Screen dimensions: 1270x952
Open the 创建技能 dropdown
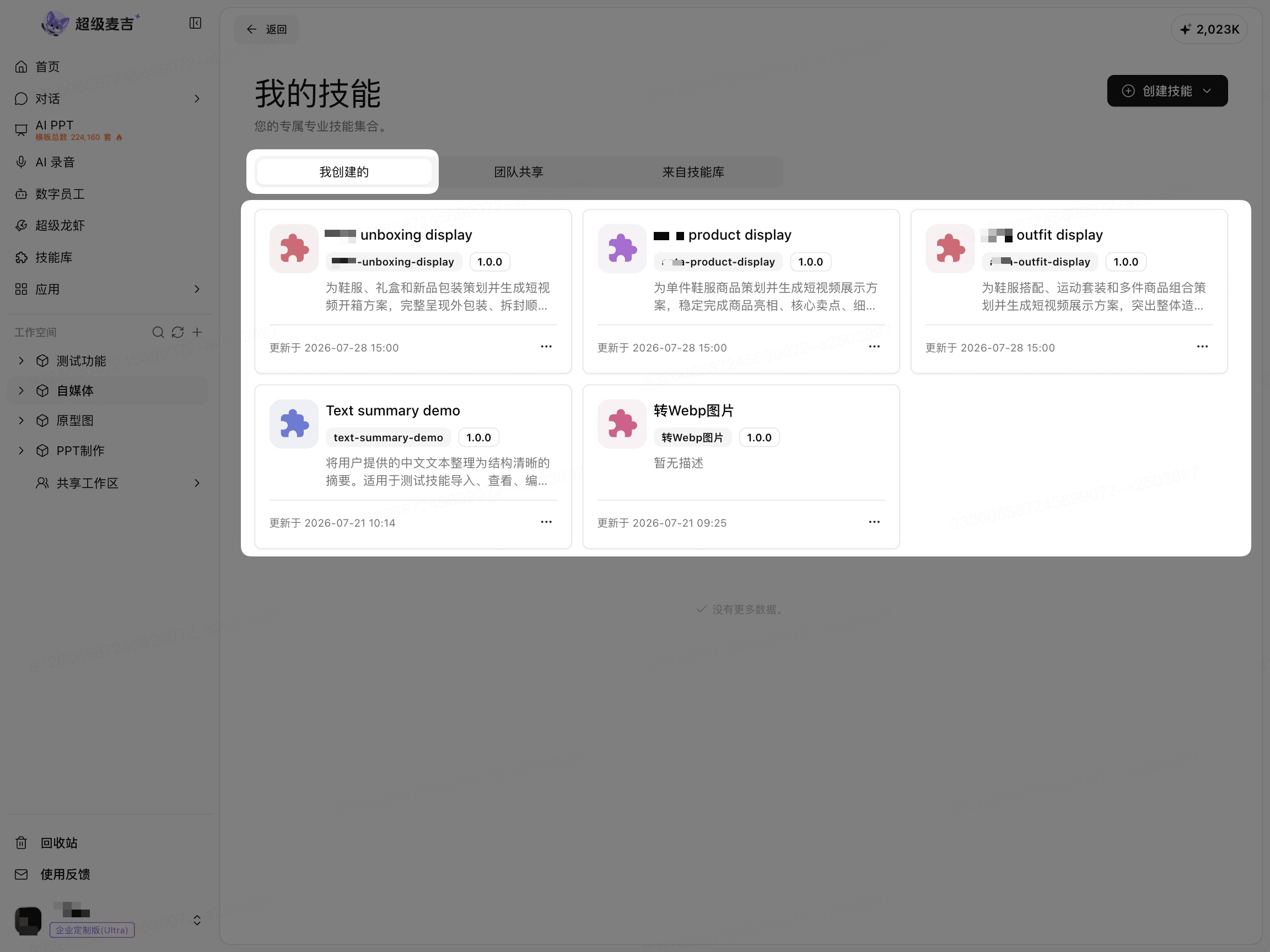coord(1167,91)
